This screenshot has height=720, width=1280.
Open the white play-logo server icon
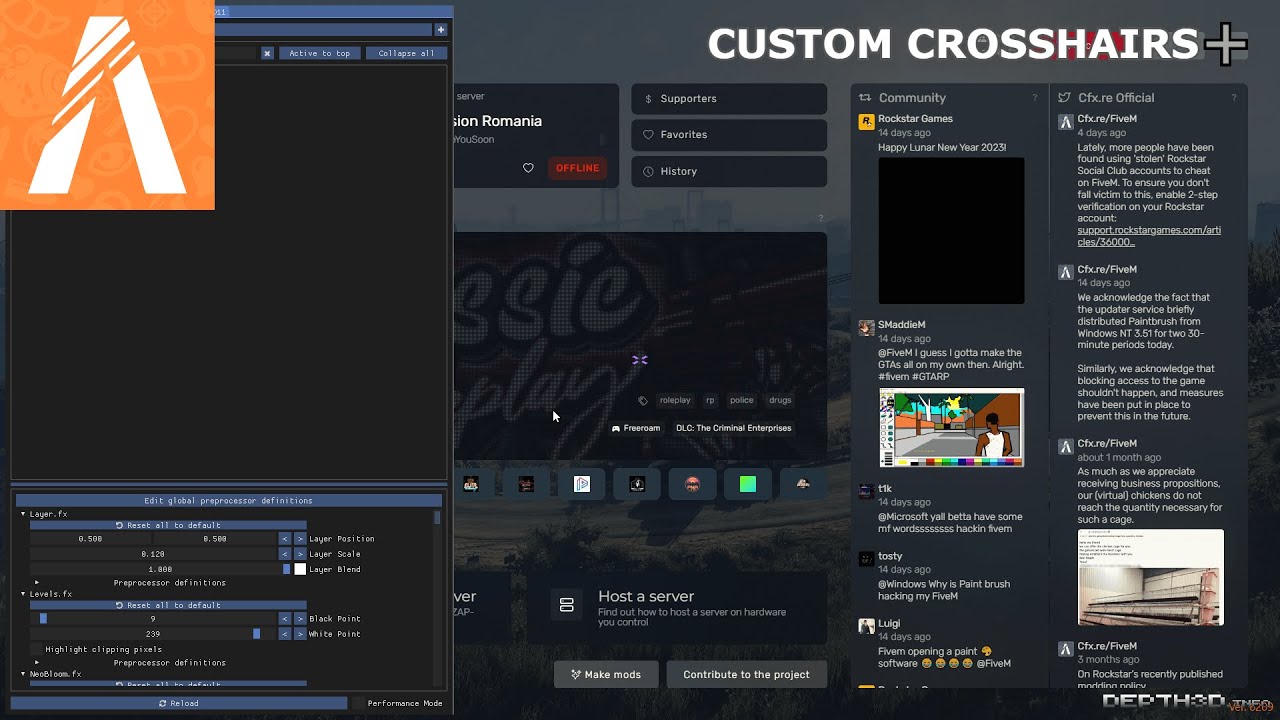pos(582,484)
